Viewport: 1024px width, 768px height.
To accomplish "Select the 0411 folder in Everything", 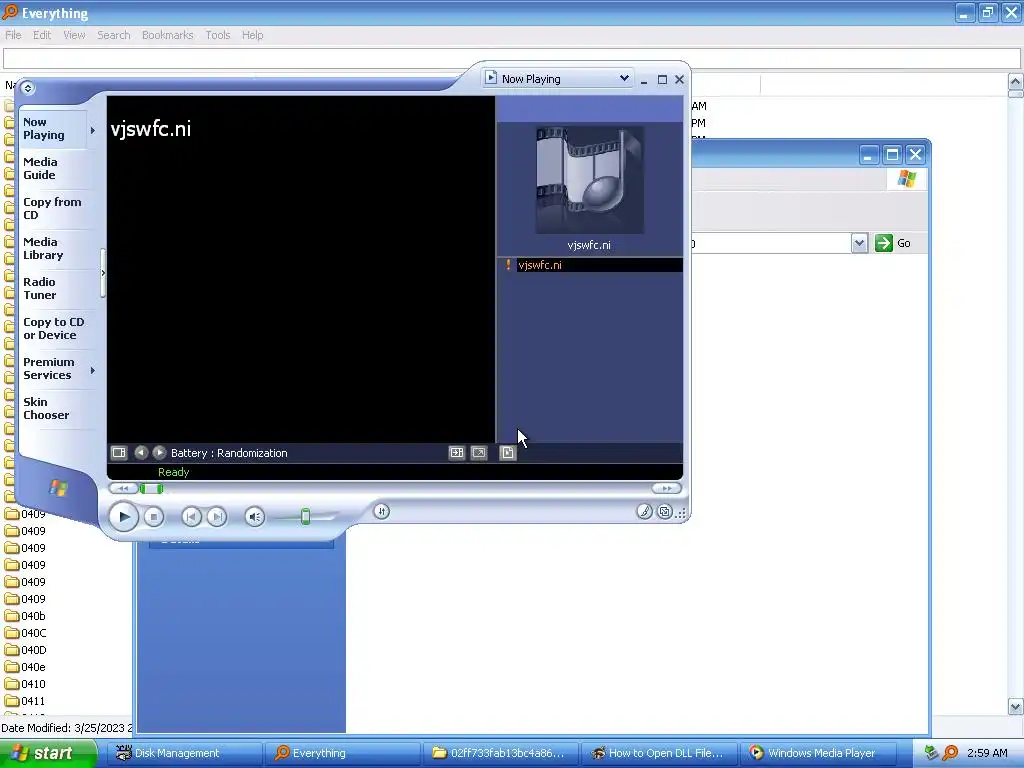I will pos(26,701).
